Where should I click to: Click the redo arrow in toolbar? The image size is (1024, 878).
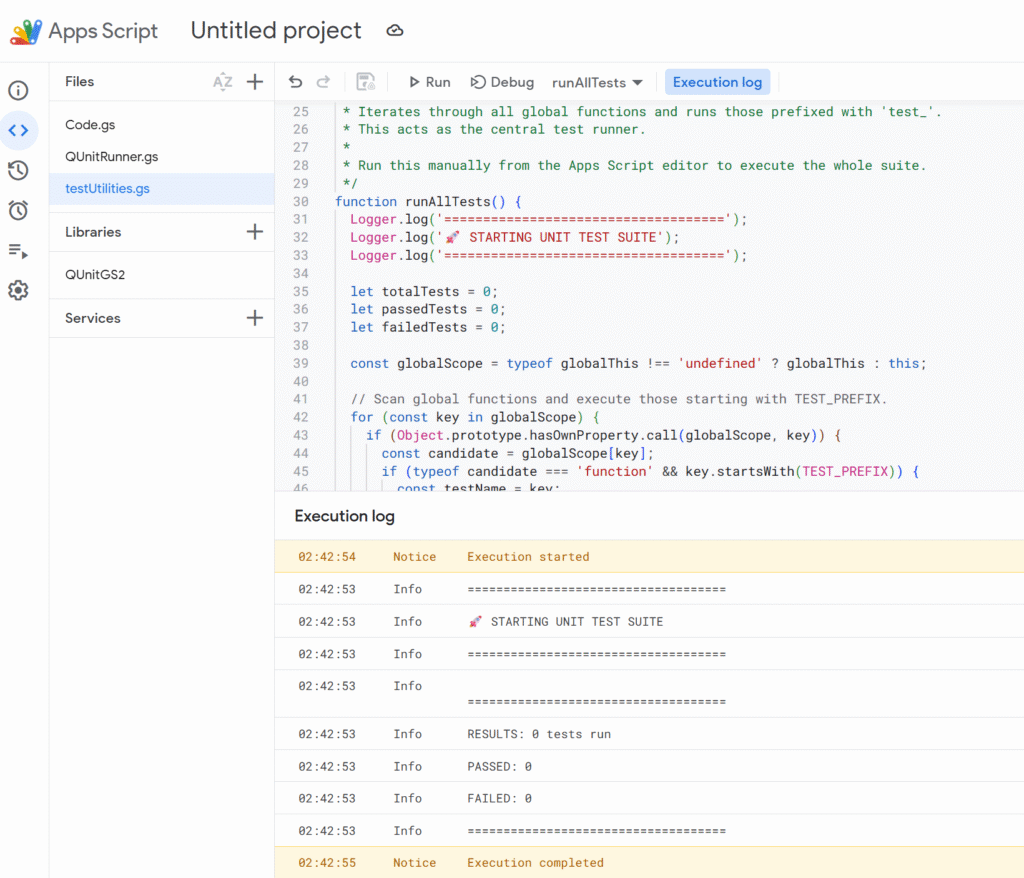pos(323,82)
